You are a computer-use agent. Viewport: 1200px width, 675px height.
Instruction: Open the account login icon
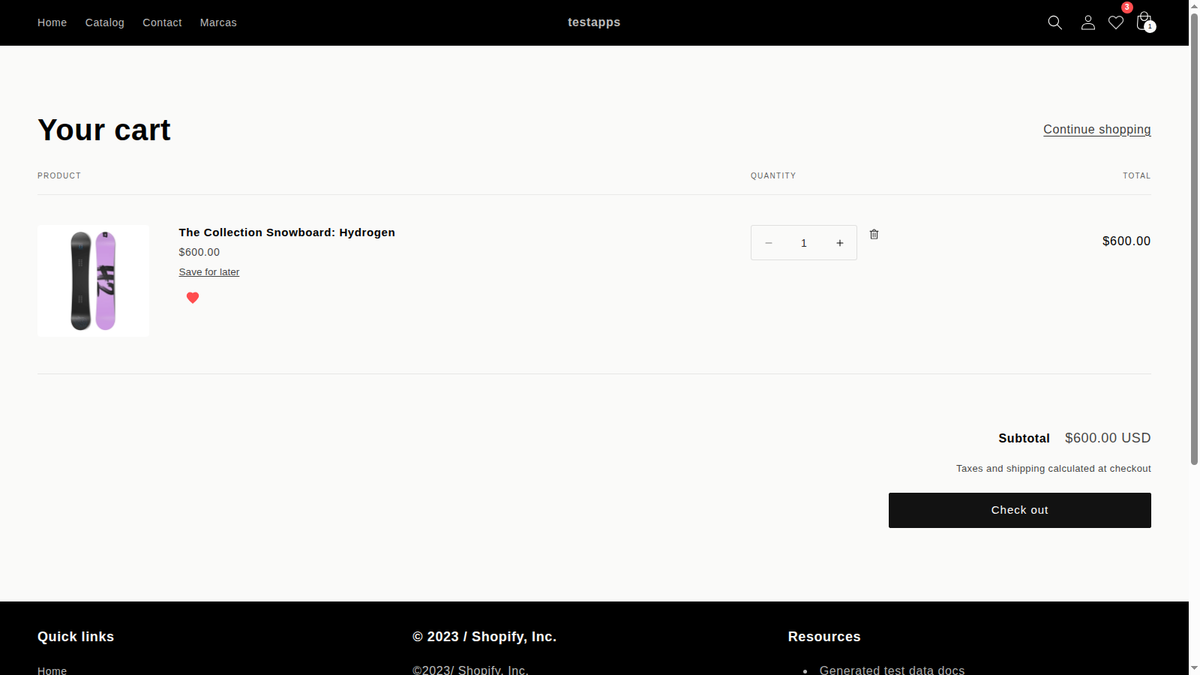pyautogui.click(x=1087, y=22)
